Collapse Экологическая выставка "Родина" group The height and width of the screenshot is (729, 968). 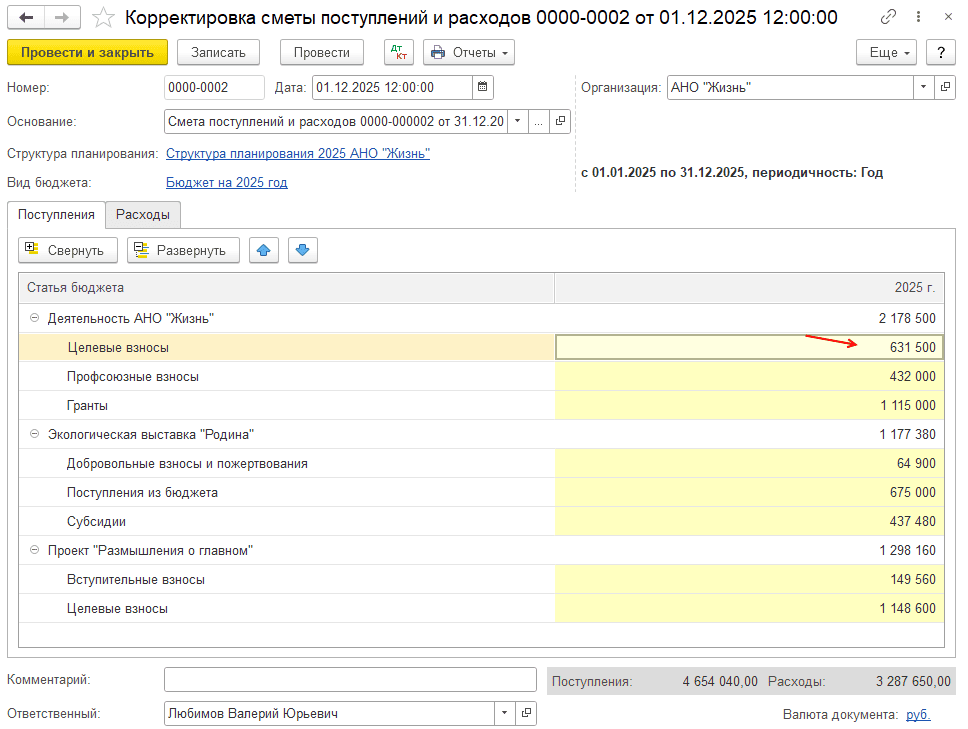click(x=34, y=435)
